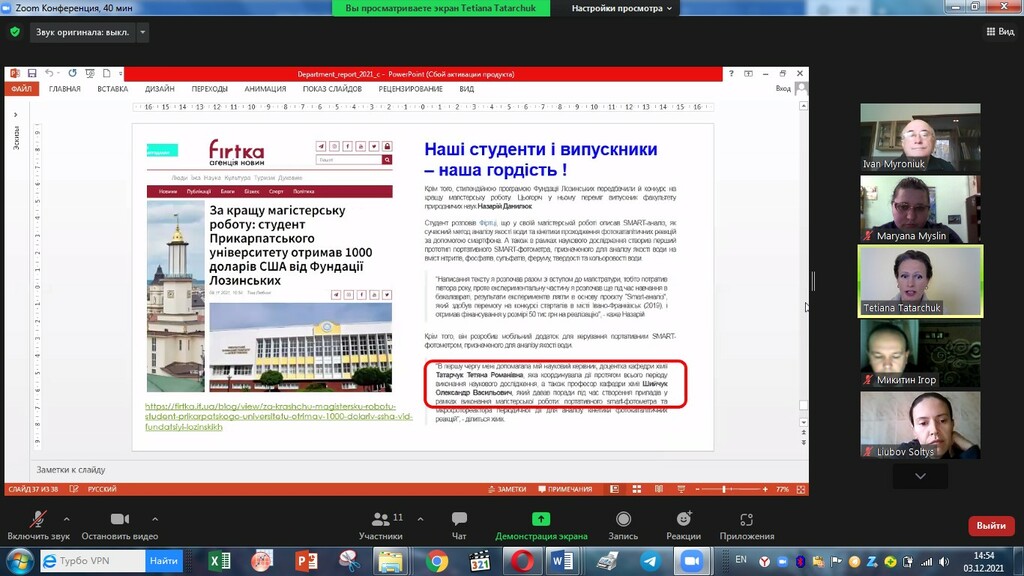1024x576 pixels.
Task: Open the РЕЦЕНЗИРОВАНИЕ ribbon tab
Action: (x=410, y=89)
